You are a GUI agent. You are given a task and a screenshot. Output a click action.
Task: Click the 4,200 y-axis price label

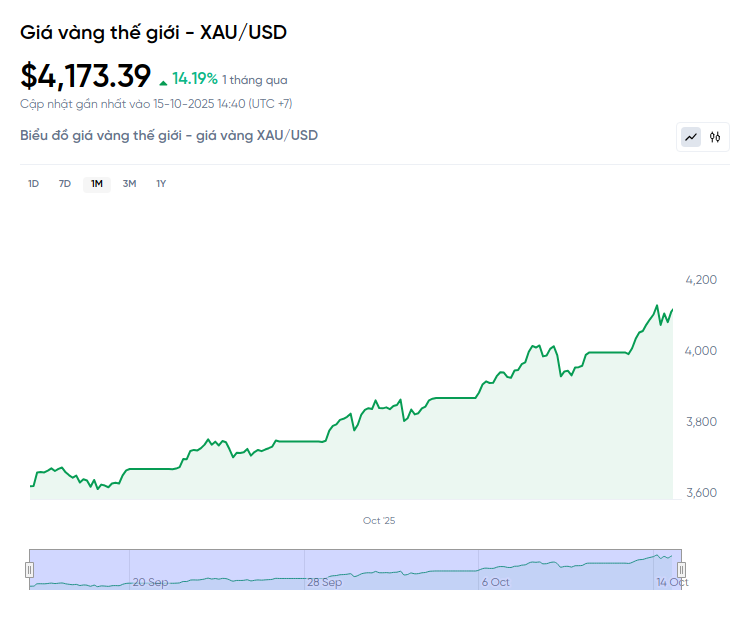pos(701,279)
